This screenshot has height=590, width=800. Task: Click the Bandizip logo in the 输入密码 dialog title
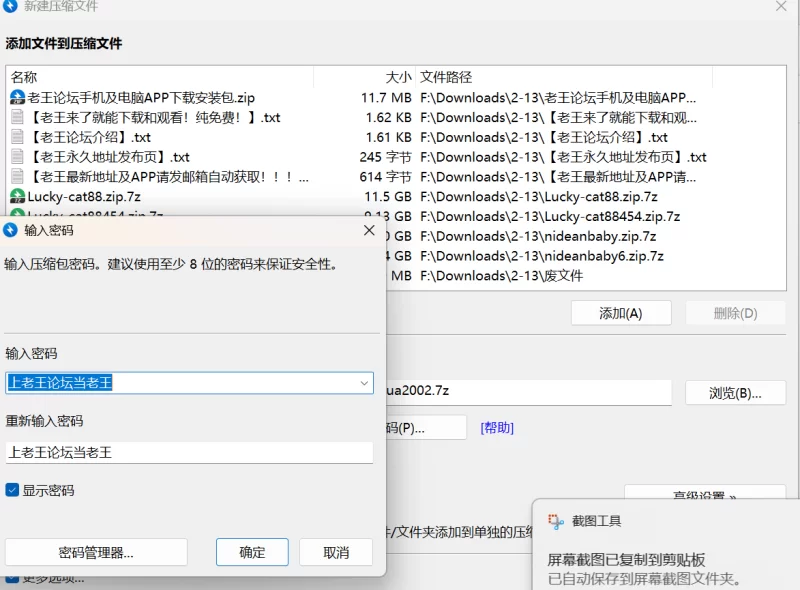tap(10, 230)
